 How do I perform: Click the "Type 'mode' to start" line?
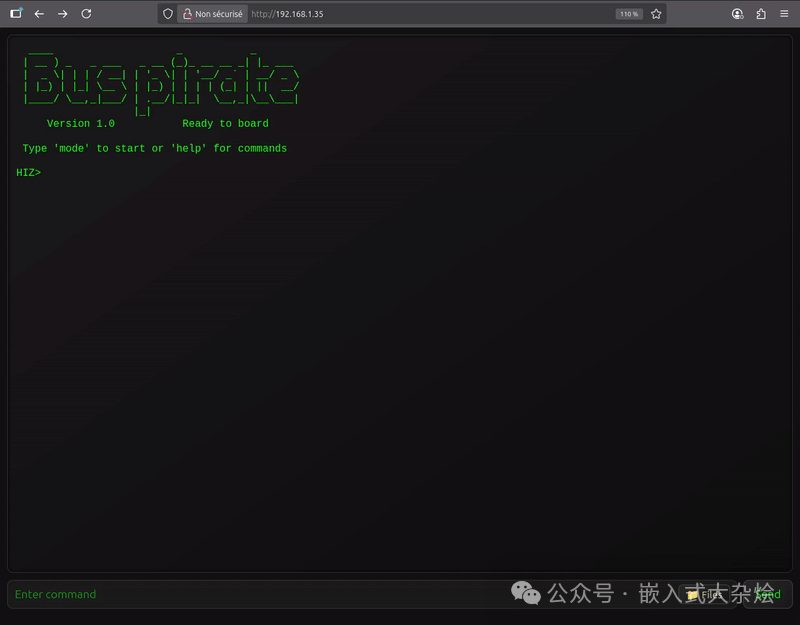tap(155, 148)
